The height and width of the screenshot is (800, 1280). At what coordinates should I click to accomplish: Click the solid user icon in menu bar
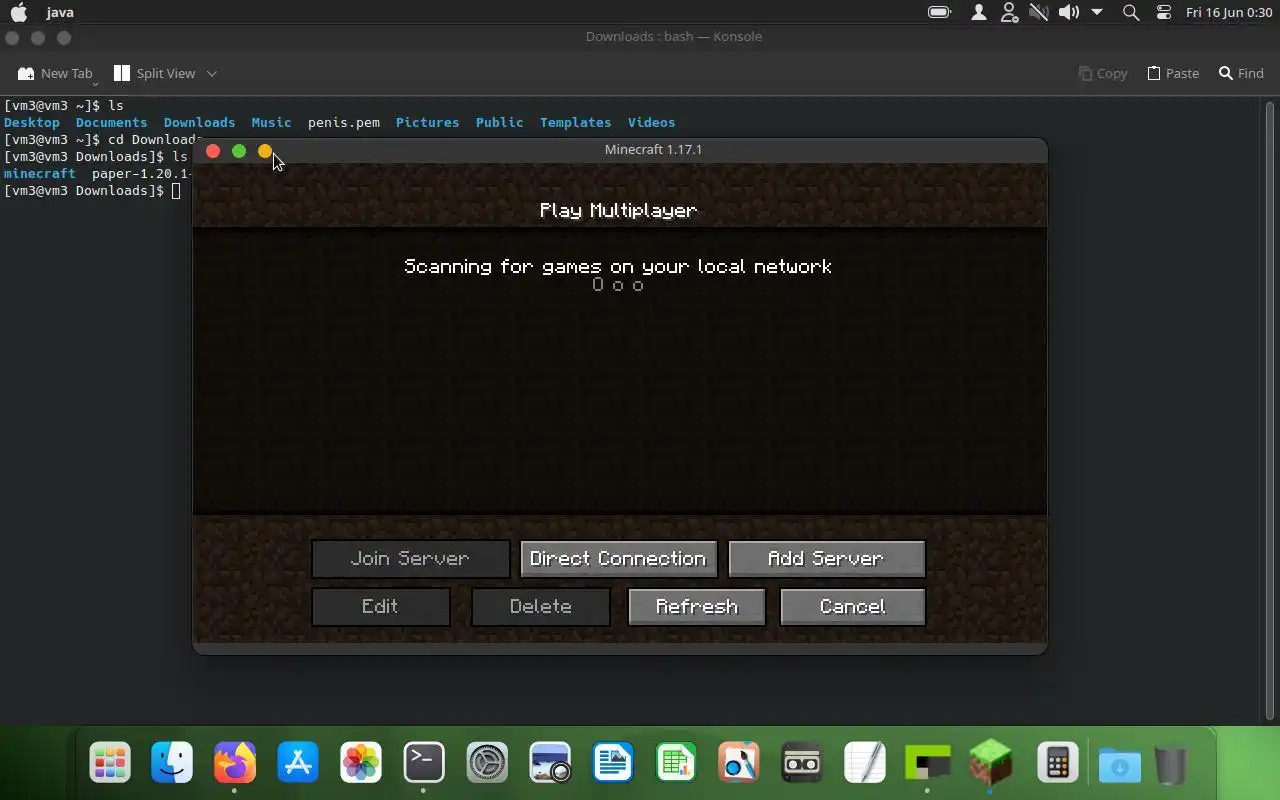coord(979,12)
